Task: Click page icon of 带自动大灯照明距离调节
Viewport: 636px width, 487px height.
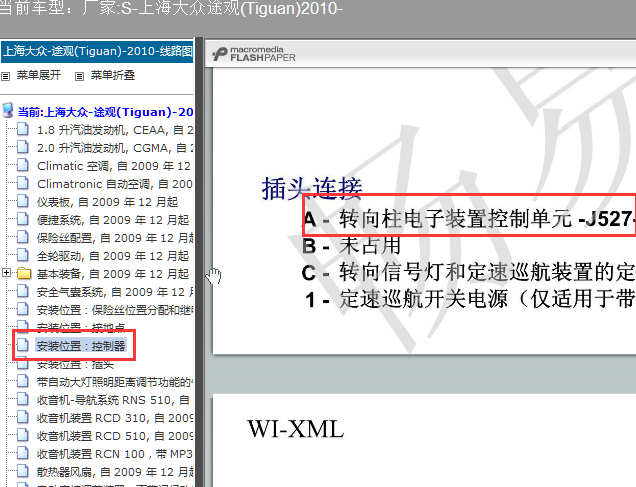Action: (x=23, y=381)
